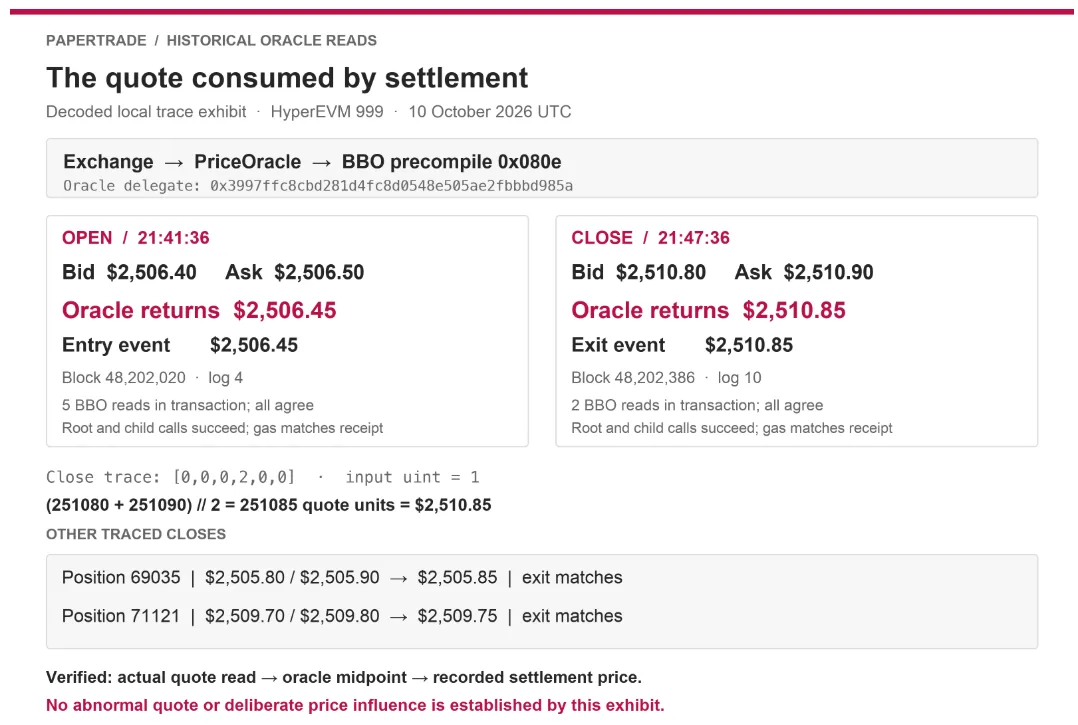Click the Entry event price

click(254, 345)
